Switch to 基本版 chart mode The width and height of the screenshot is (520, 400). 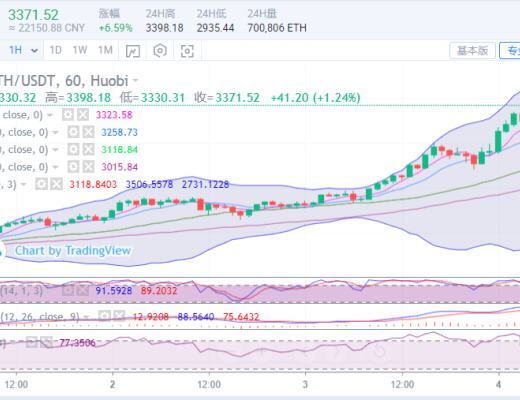[x=472, y=51]
